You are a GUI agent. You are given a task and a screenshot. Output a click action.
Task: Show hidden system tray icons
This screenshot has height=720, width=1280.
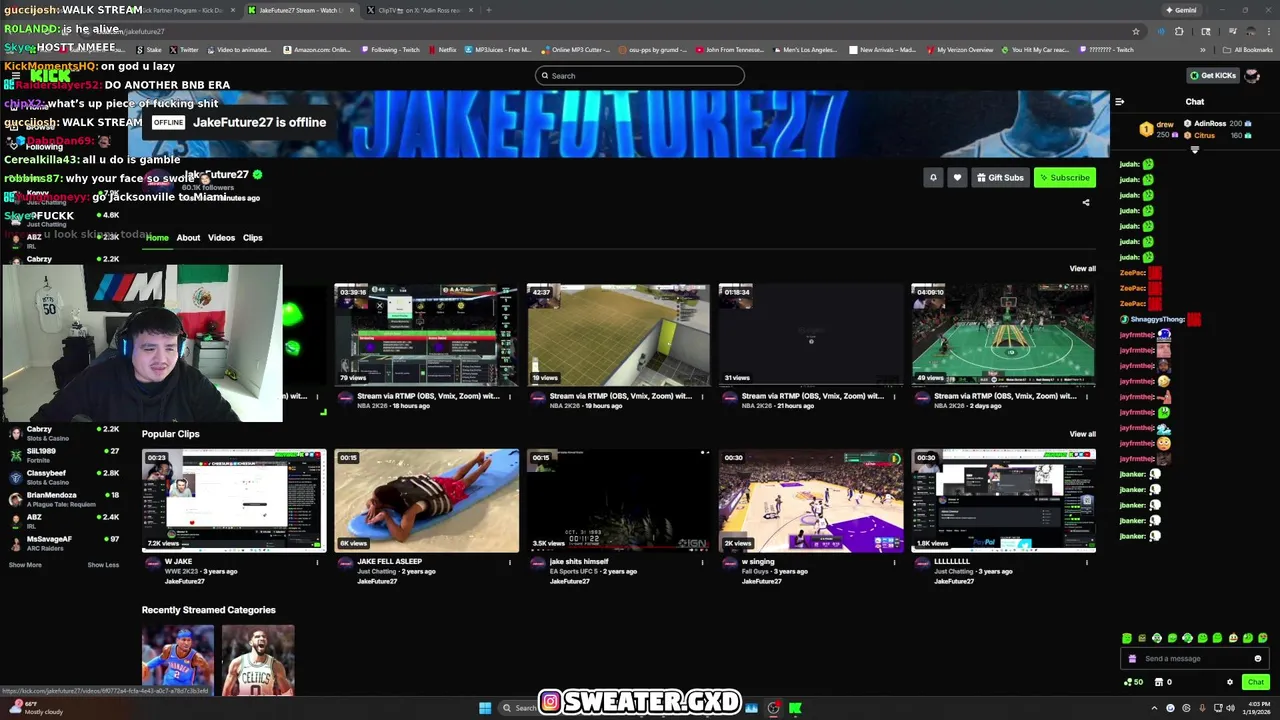(x=1155, y=708)
